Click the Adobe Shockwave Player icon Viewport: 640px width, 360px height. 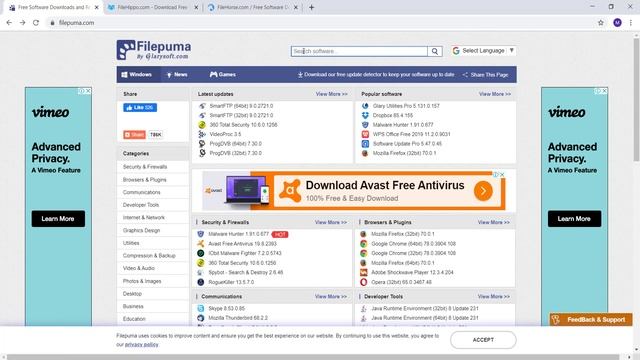coord(363,272)
